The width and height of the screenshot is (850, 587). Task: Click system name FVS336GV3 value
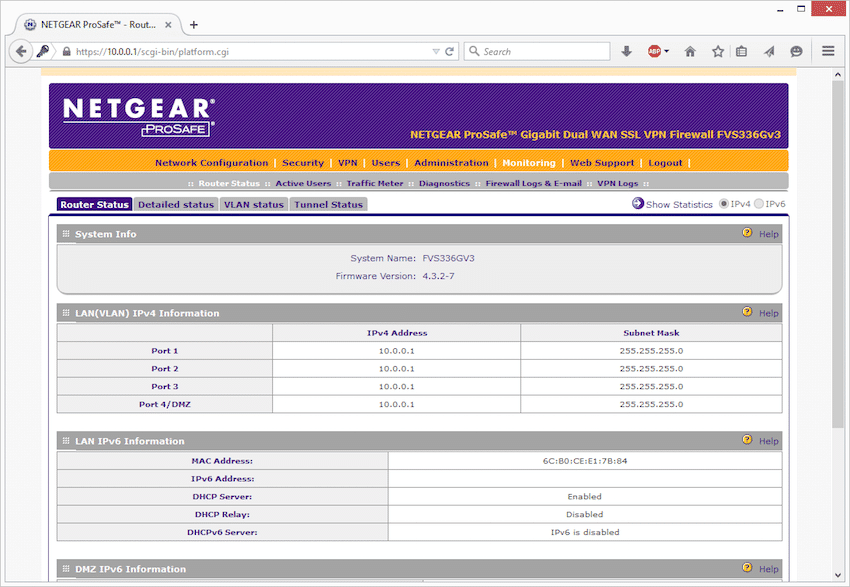point(448,258)
